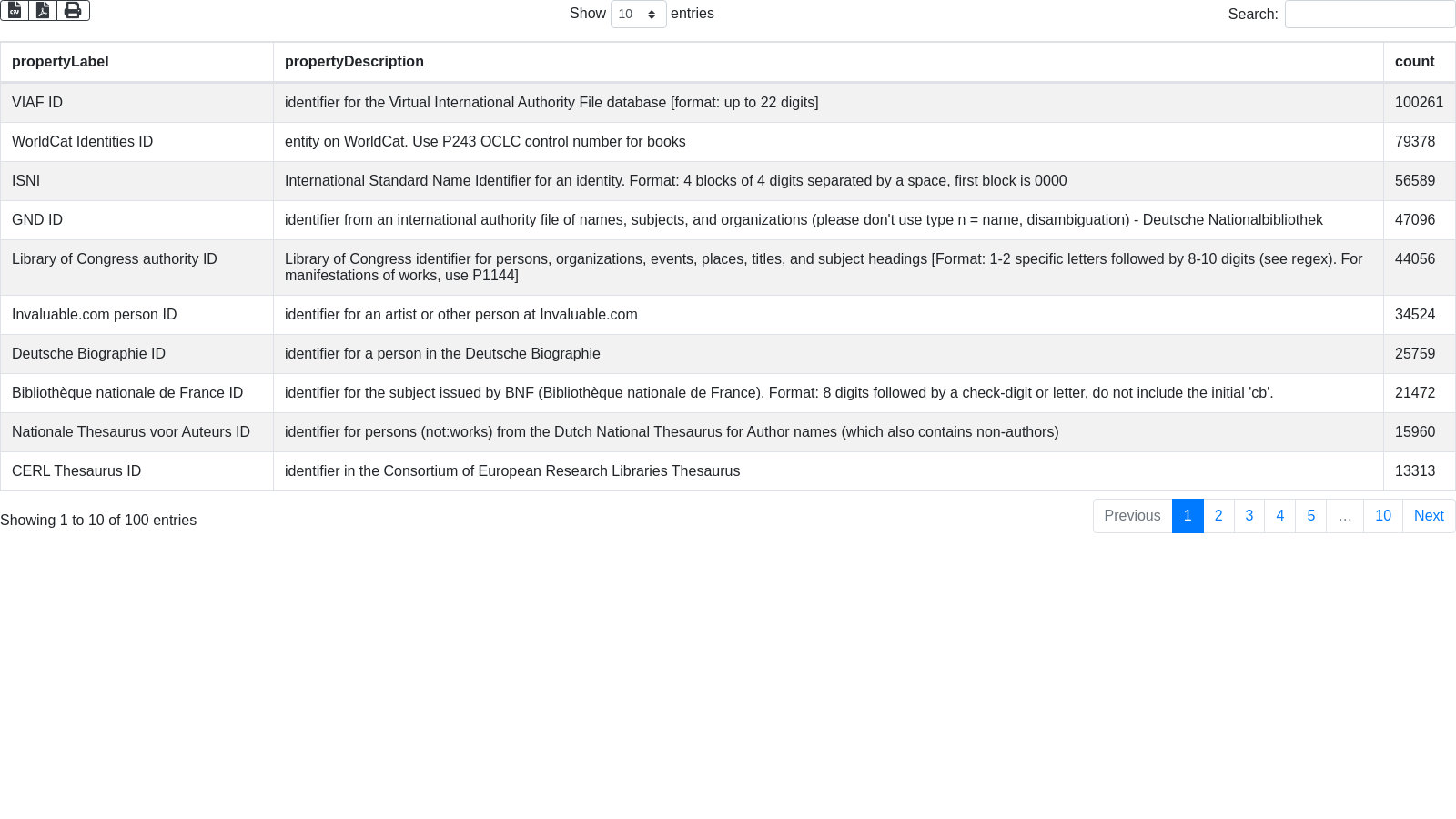Click the WorldCat Identities ID cell
The width and height of the screenshot is (1456, 819).
pos(82,142)
